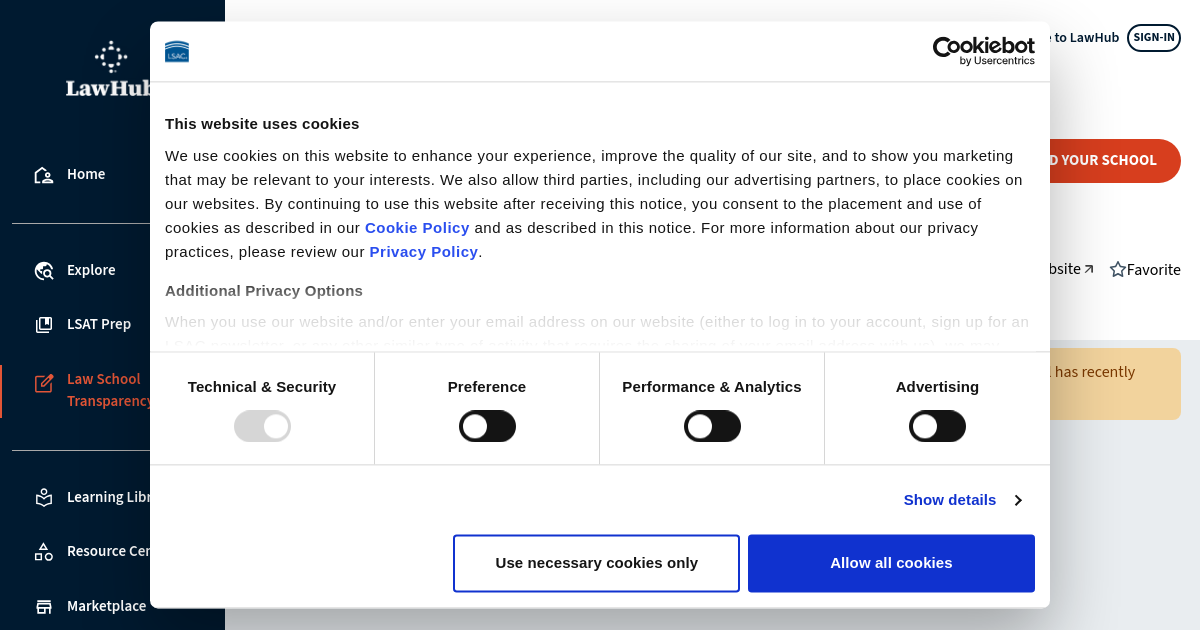
Task: Click the Learning Library icon
Action: pos(44,497)
